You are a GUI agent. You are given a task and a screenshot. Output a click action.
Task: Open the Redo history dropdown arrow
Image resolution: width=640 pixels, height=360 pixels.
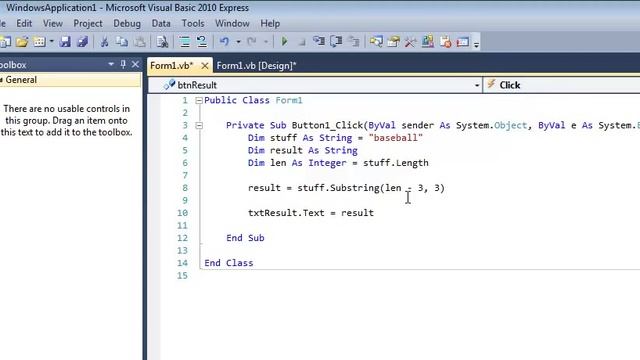point(266,42)
